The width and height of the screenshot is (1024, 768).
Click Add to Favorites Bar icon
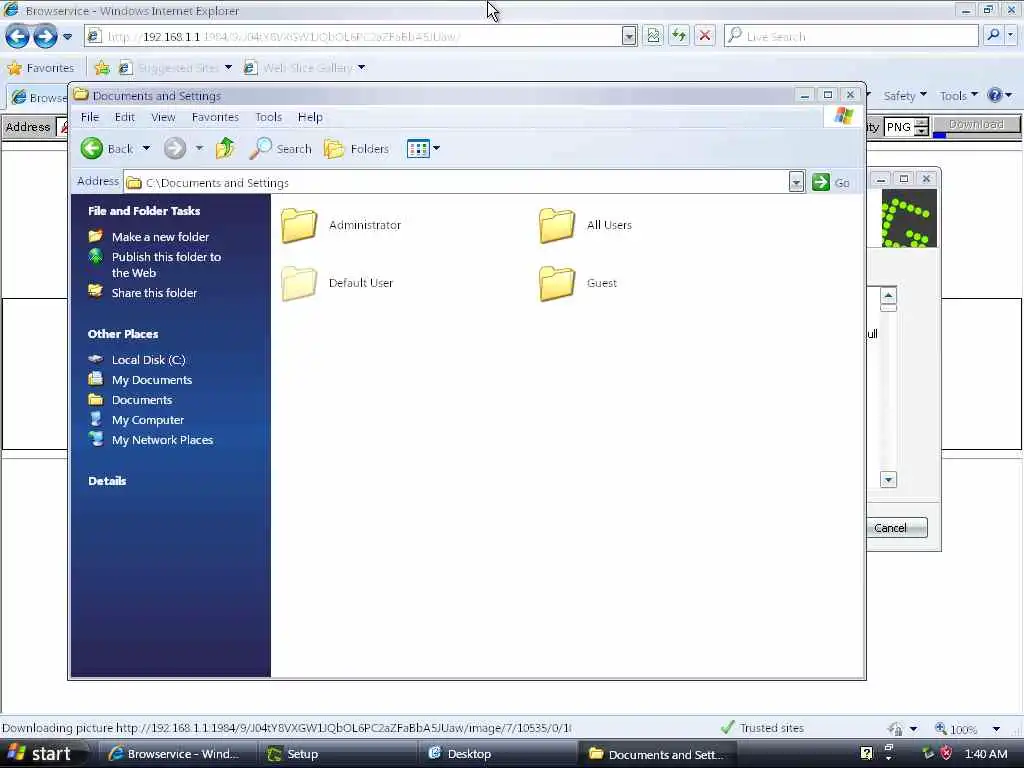pos(102,67)
